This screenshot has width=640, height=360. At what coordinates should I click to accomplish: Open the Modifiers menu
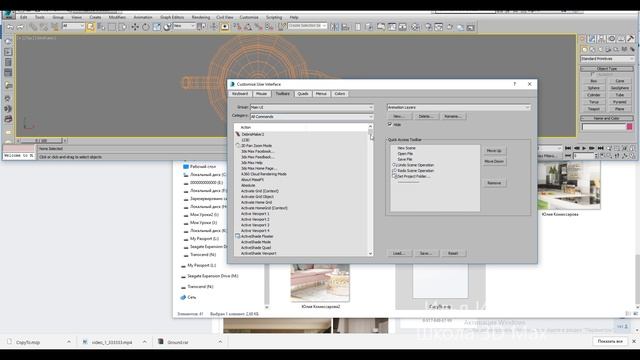[x=117, y=18]
